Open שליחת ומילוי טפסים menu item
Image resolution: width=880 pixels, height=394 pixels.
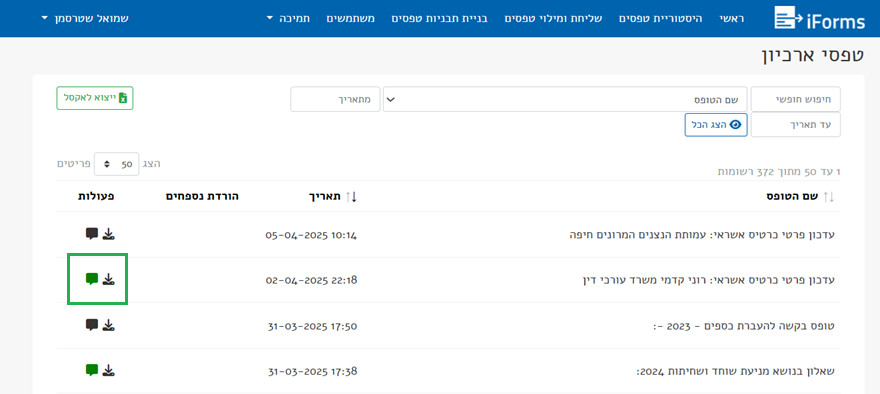[x=553, y=19]
